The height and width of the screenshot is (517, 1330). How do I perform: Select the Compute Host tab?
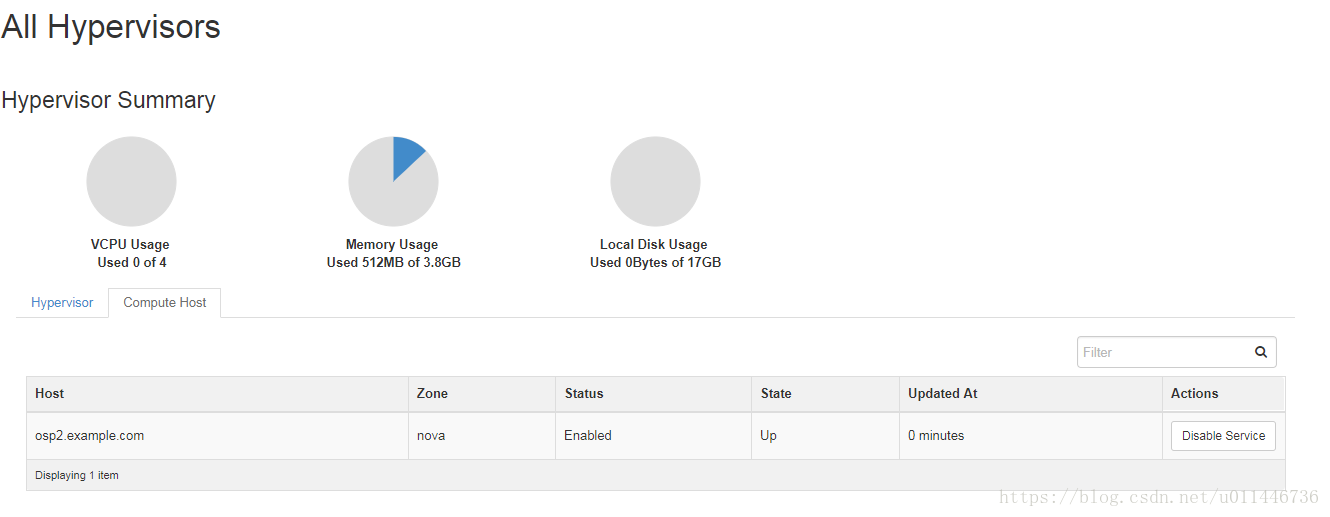165,302
